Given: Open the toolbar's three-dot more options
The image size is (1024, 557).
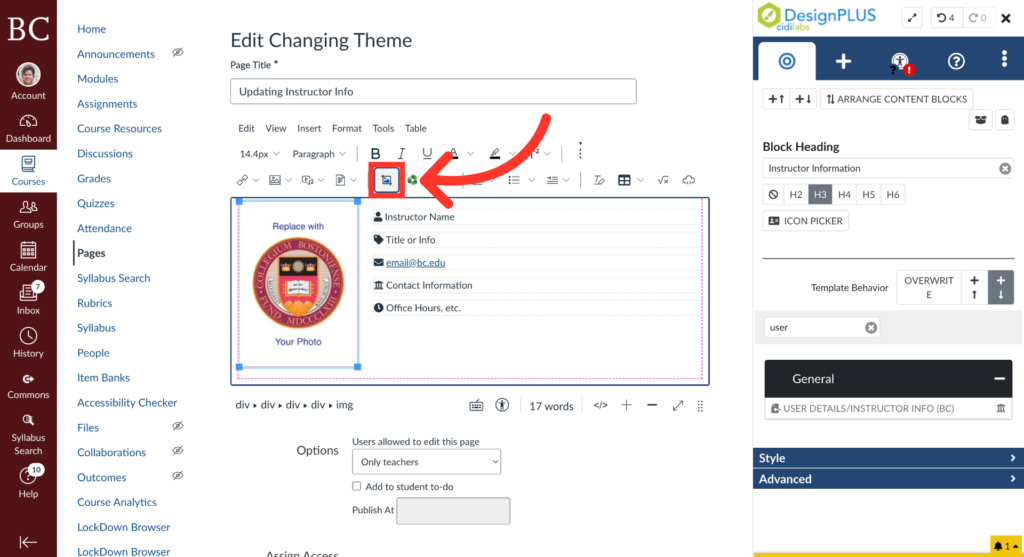Looking at the screenshot, I should point(580,152).
